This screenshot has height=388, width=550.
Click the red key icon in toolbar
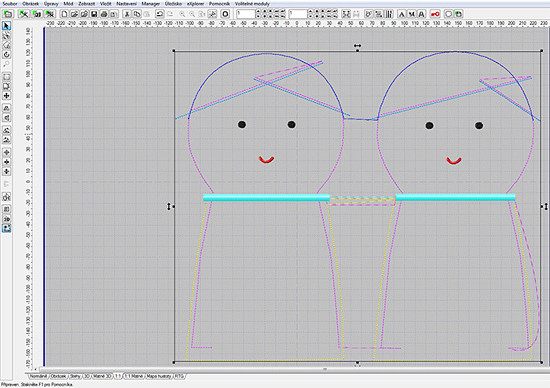(435, 14)
